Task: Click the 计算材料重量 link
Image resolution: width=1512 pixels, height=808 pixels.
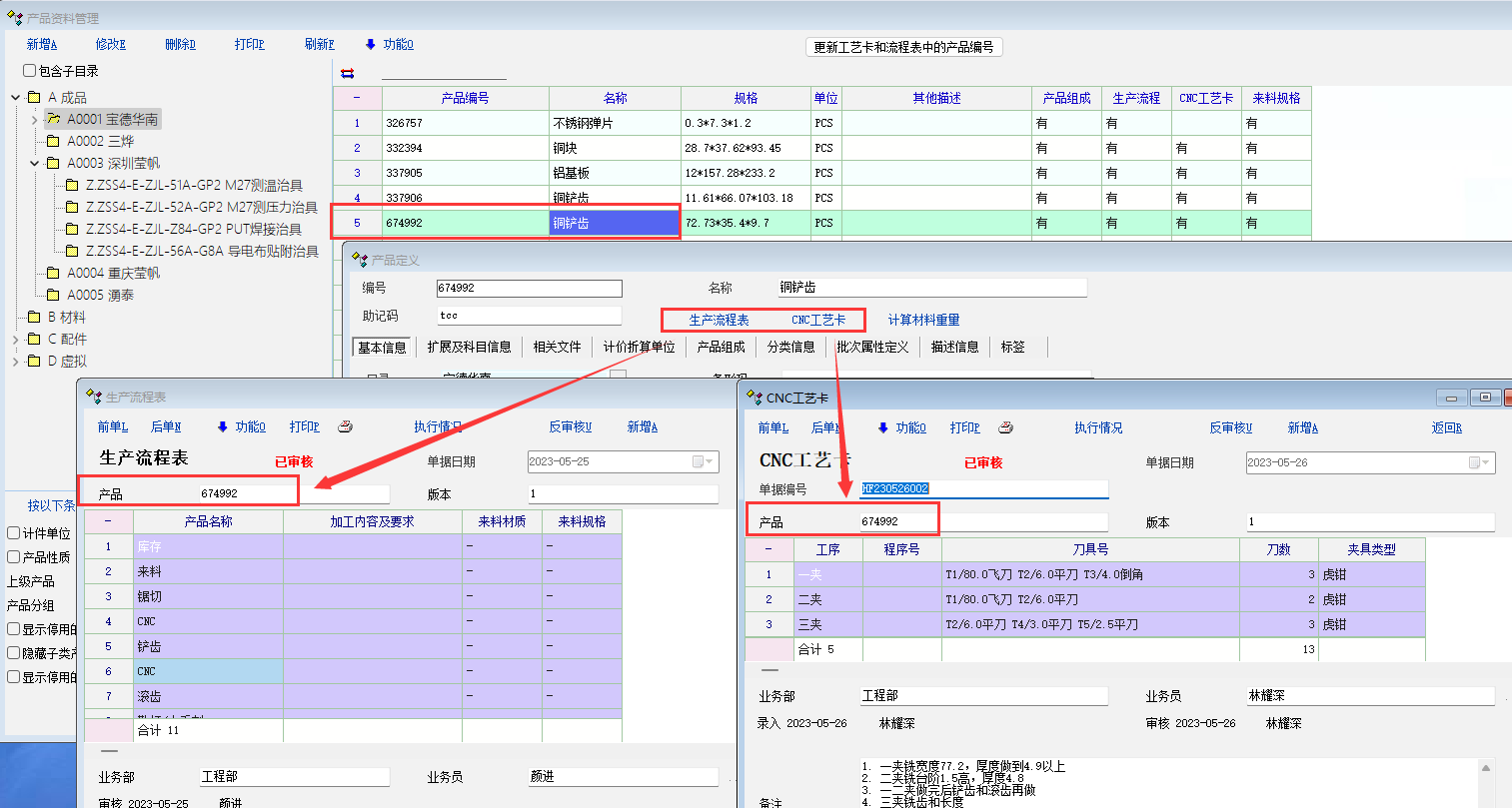Action: [x=923, y=320]
